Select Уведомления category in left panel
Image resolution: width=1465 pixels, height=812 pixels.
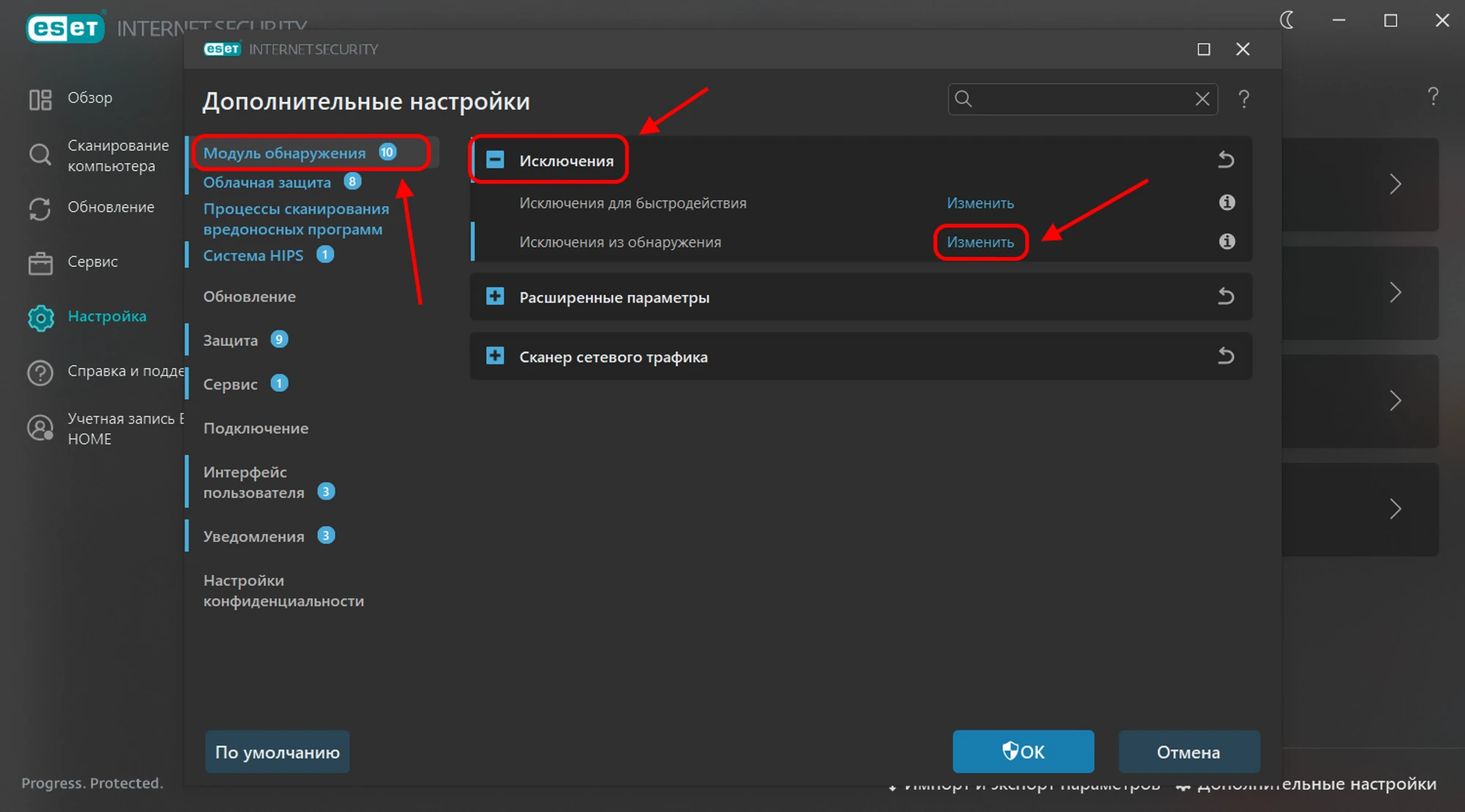pos(253,536)
